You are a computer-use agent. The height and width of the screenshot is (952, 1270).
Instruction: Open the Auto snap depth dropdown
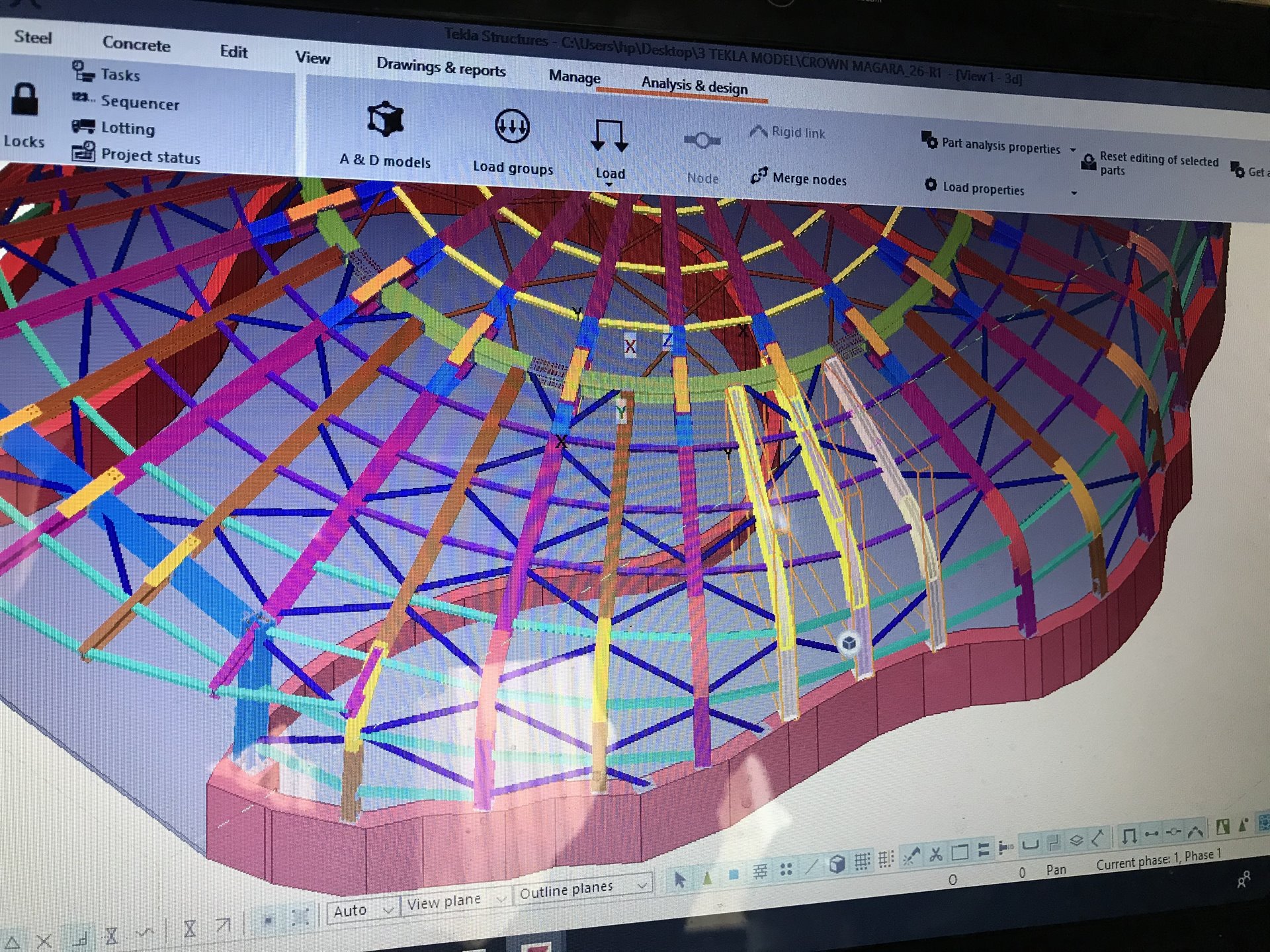click(x=362, y=910)
